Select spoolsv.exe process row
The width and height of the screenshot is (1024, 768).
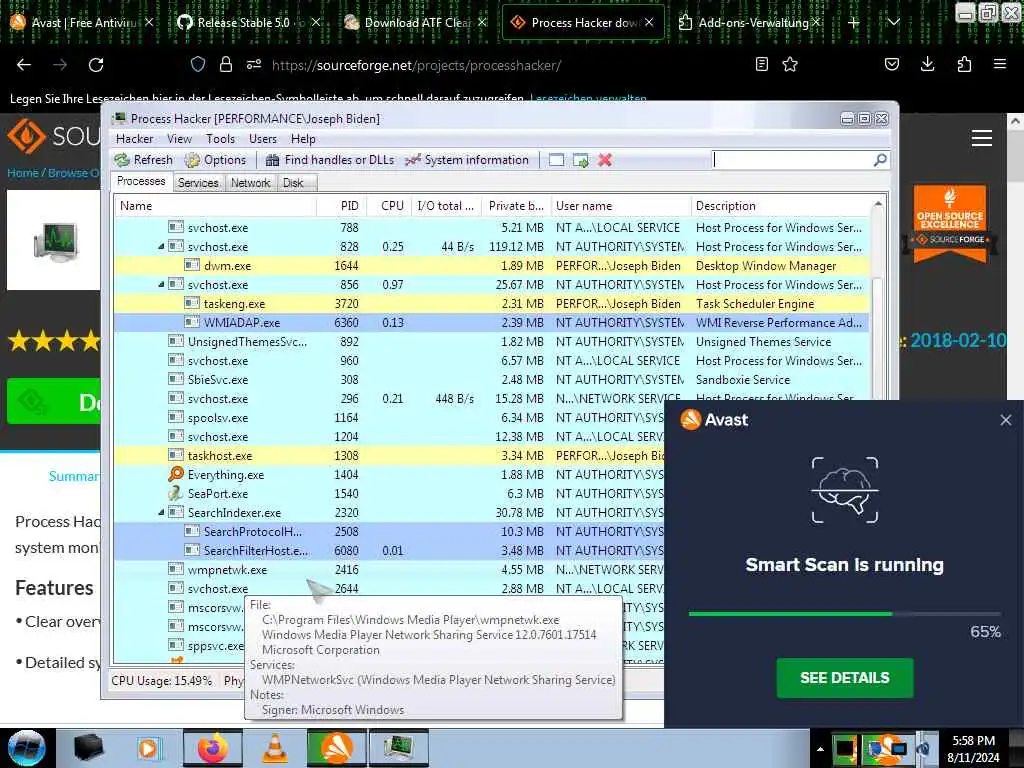pos(389,417)
